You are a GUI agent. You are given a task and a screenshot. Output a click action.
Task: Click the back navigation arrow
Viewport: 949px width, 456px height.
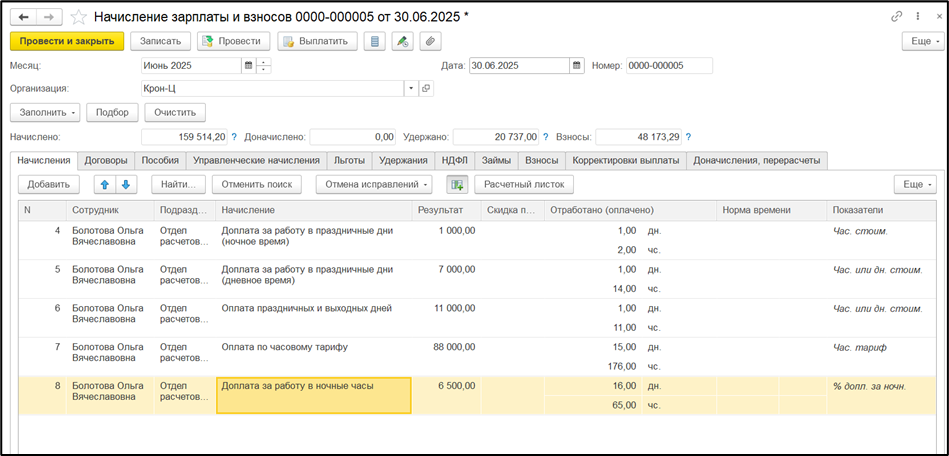click(23, 18)
